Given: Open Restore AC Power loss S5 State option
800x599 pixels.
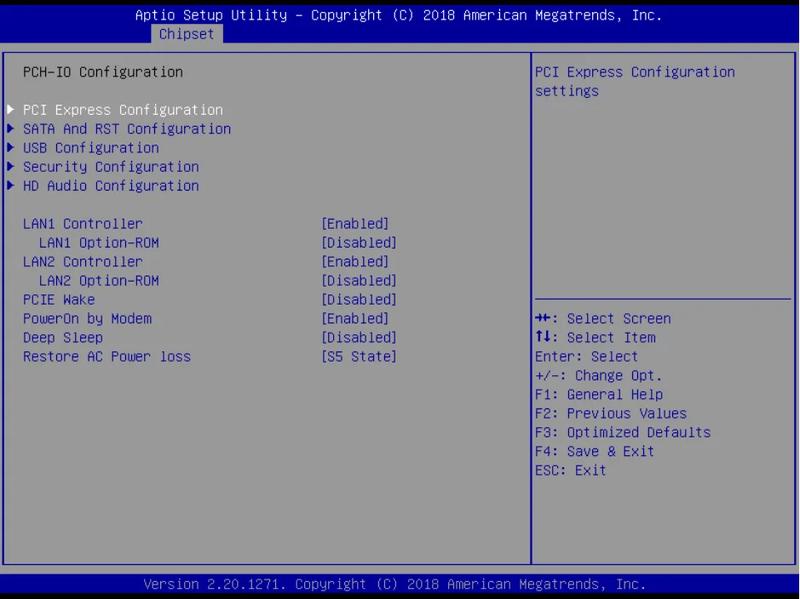Looking at the screenshot, I should tap(359, 357).
